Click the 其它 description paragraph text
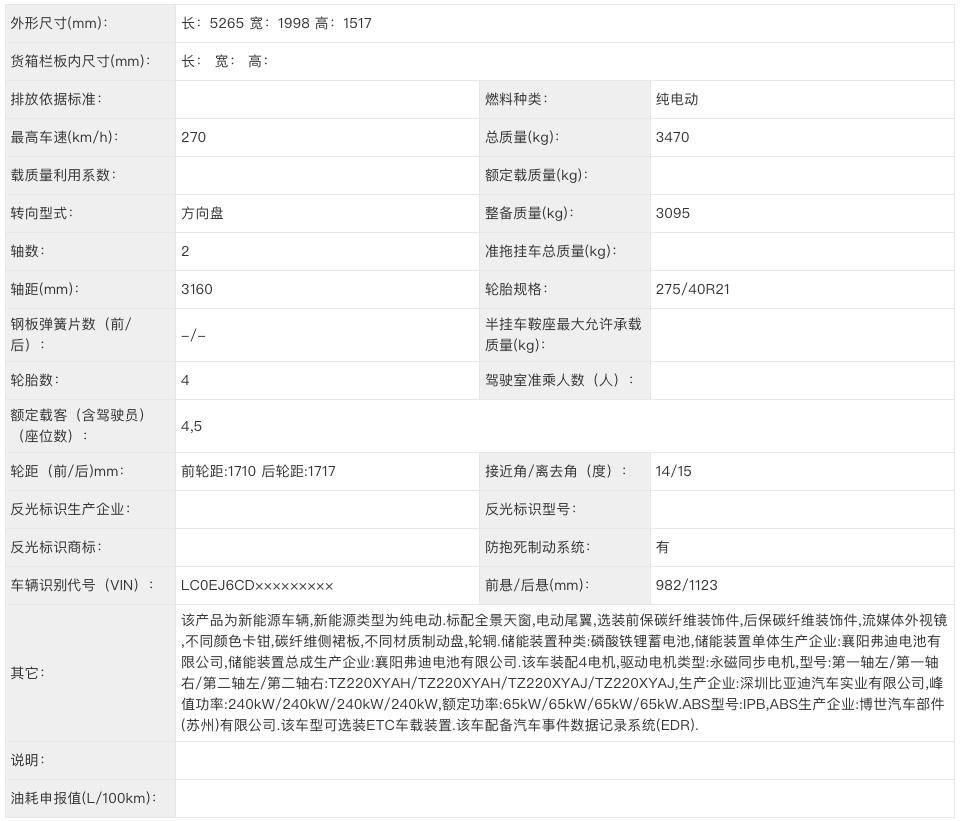 click(x=563, y=673)
